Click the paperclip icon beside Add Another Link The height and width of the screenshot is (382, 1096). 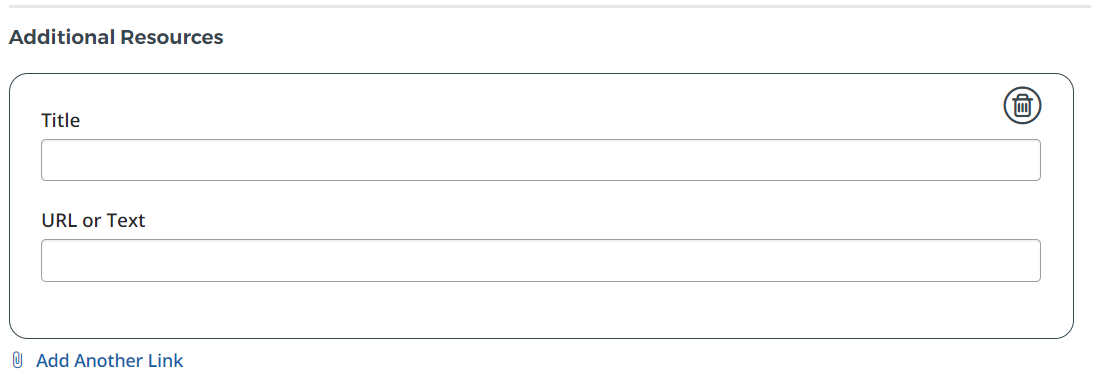[x=18, y=360]
